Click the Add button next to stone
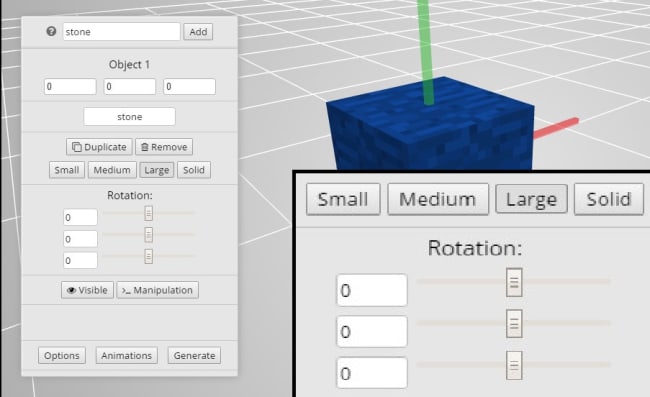650x397 pixels. click(198, 32)
